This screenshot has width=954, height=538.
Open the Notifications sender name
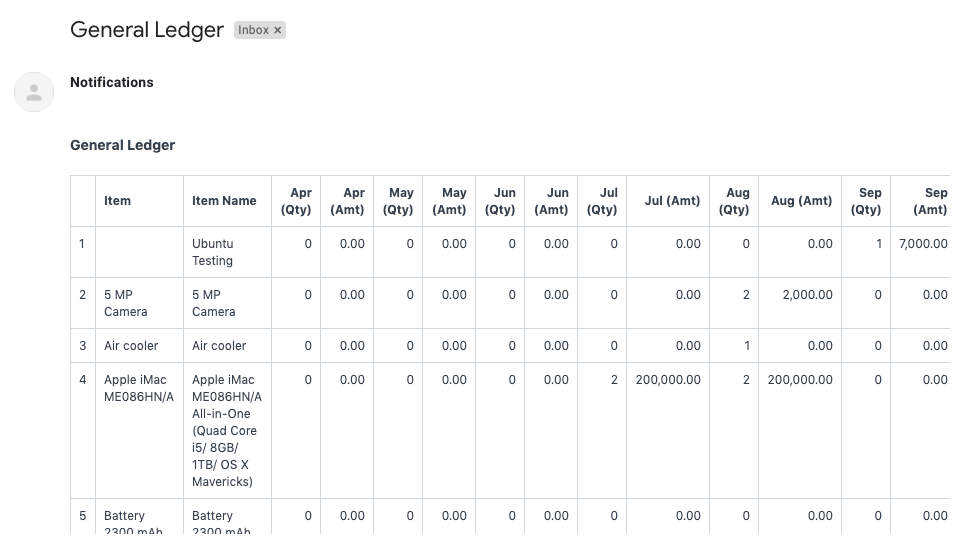[x=112, y=82]
